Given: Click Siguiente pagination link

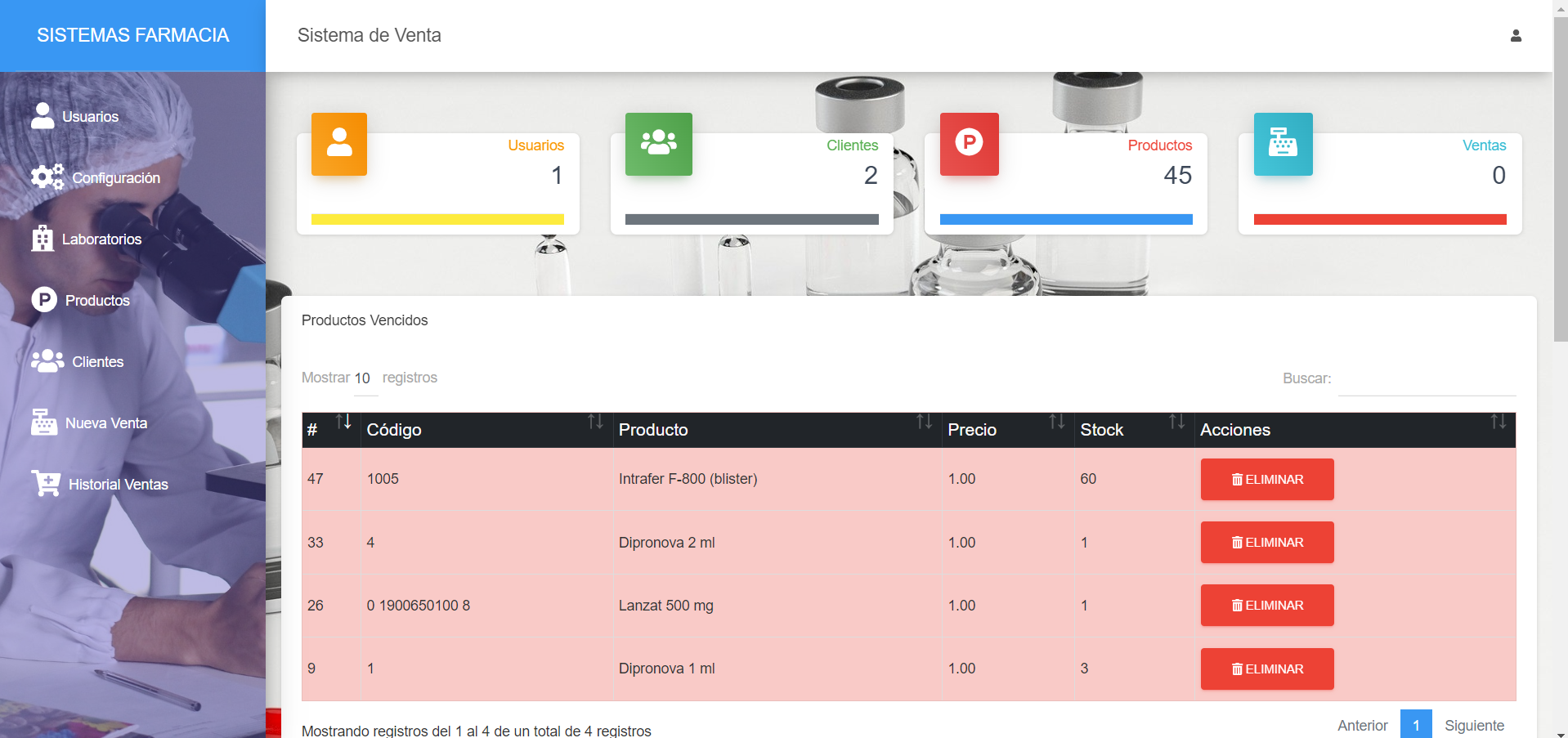Looking at the screenshot, I should coord(1473,725).
